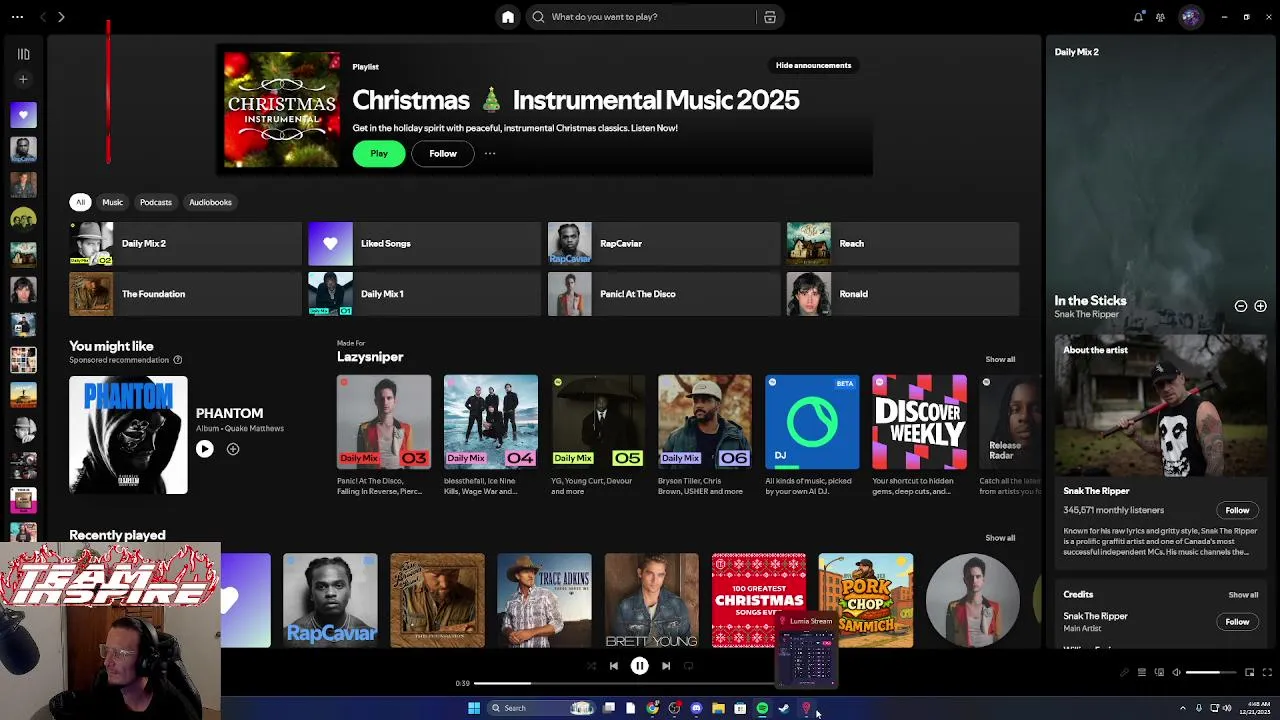This screenshot has width=1280, height=720.
Task: Open RapCaviar playlist in the sidebar
Action: tap(23, 149)
